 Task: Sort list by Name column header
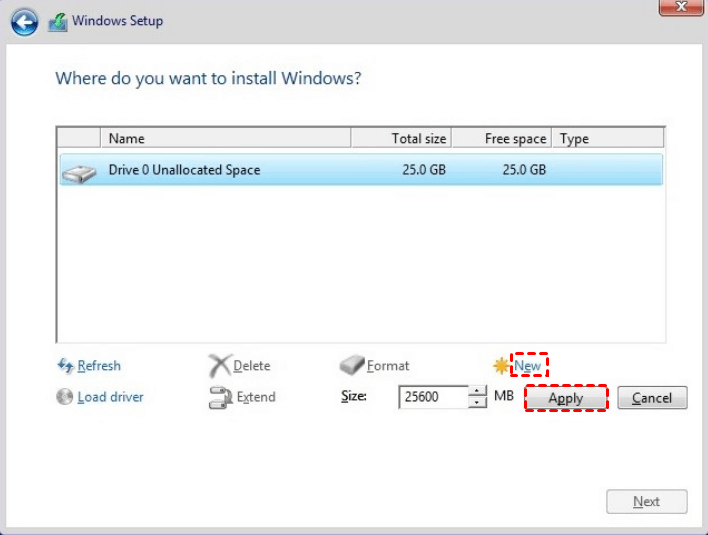[x=225, y=138]
